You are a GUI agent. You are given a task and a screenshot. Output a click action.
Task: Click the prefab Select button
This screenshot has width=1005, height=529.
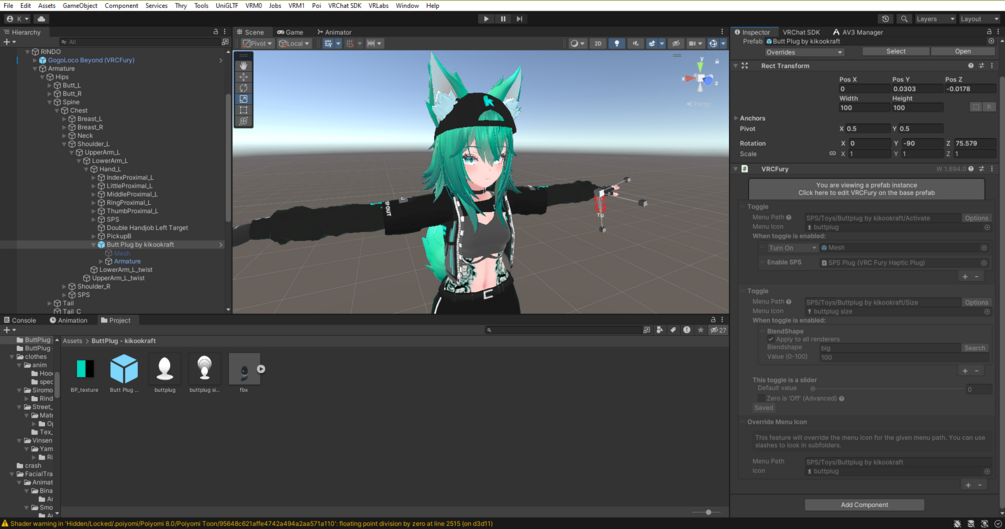[895, 51]
